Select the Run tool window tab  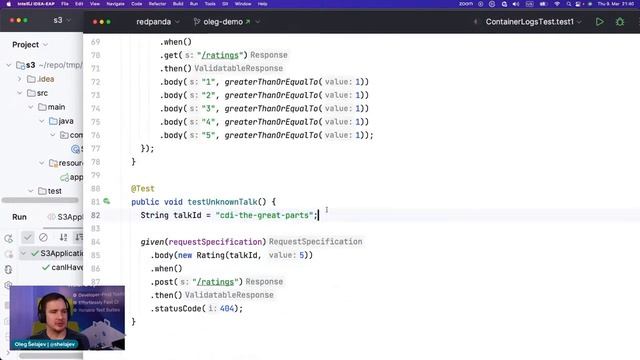19,217
